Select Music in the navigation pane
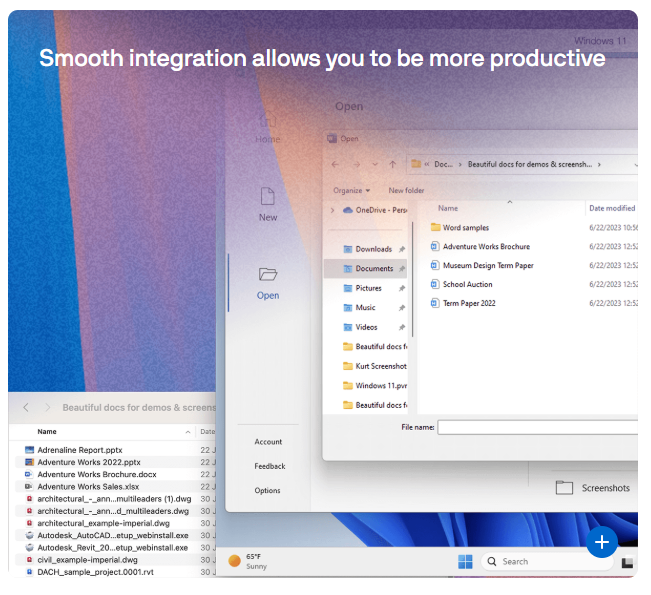Viewport: 651px width, 595px height. click(x=360, y=308)
